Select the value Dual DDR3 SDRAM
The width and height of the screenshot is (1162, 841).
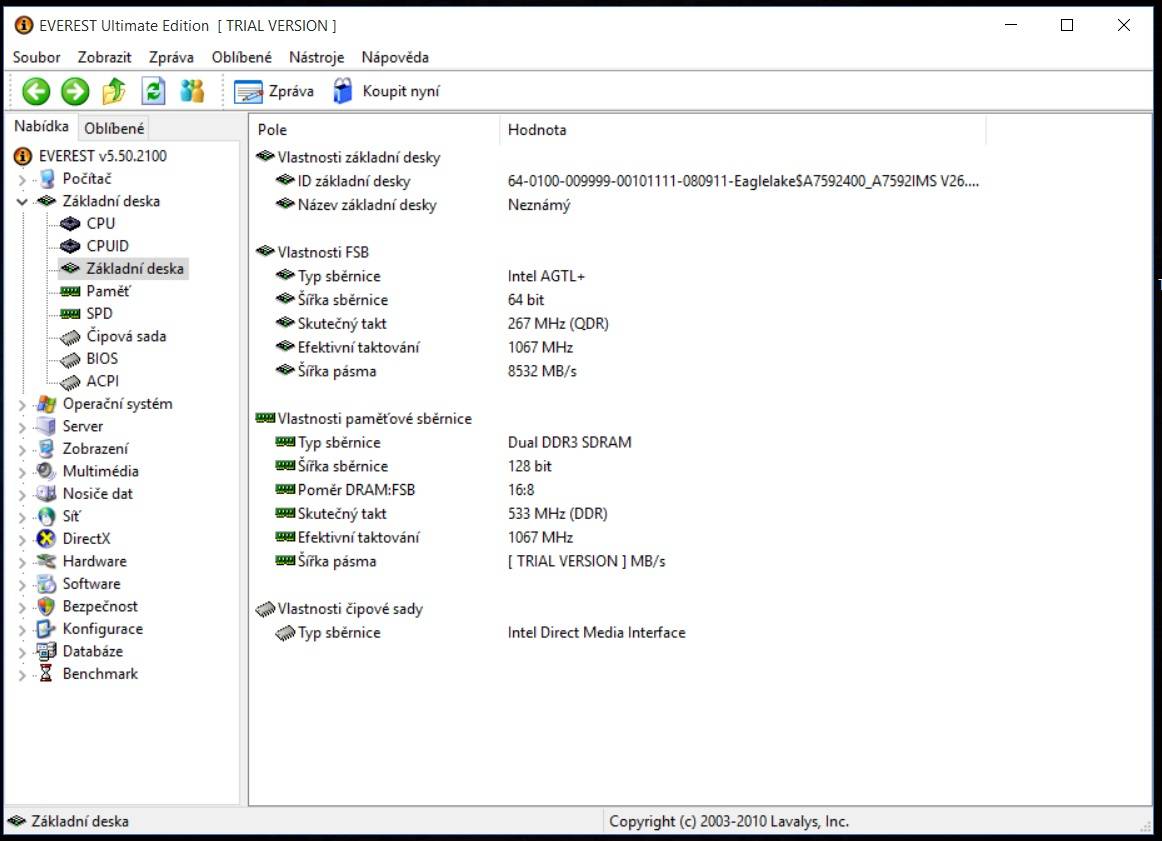570,442
